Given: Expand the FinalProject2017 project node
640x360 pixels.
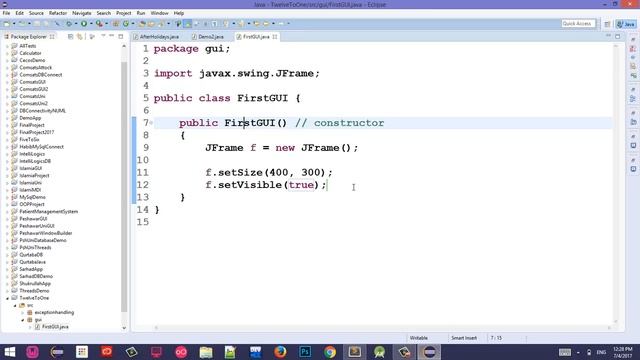Looking at the screenshot, I should [x=7, y=132].
